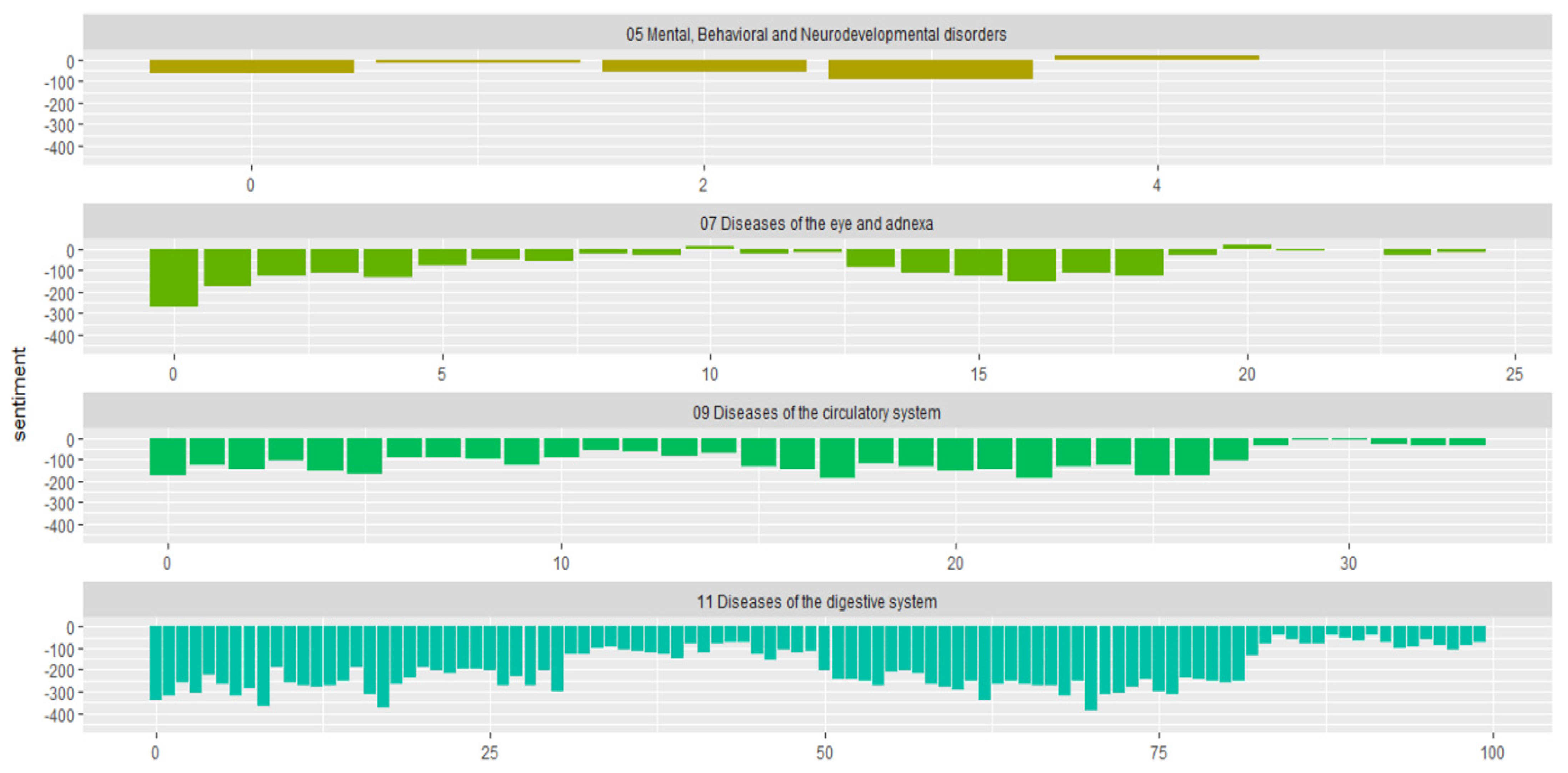
Task: Click x-axis label 4 in mental disorders panel
Action: coord(1157,185)
